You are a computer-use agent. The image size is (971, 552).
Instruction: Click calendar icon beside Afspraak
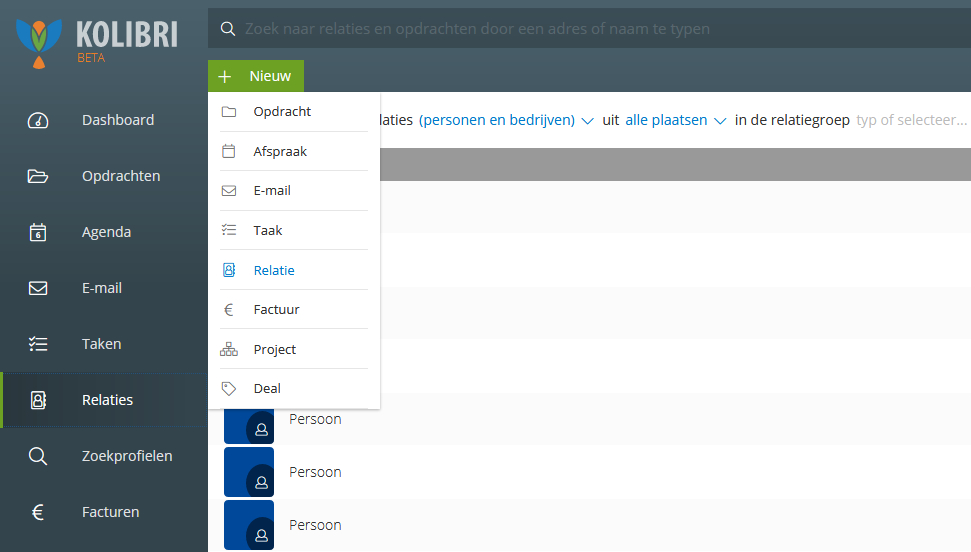pyautogui.click(x=229, y=151)
